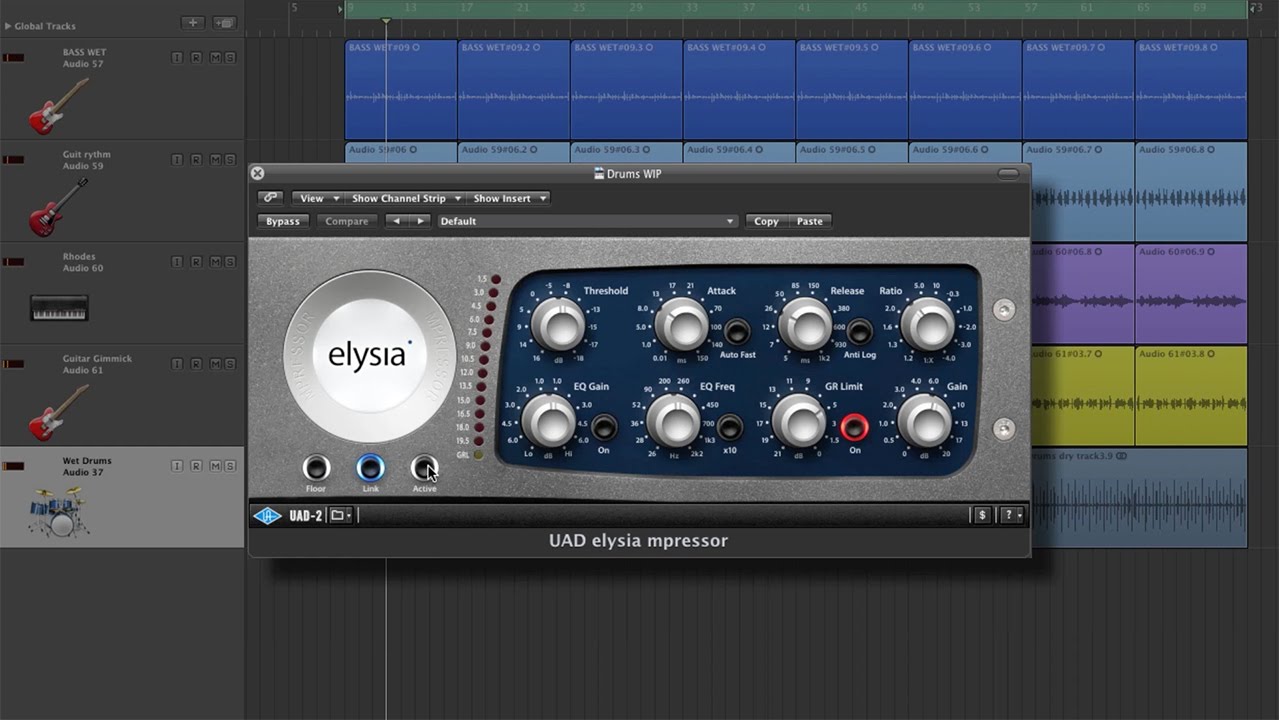Click the elysia logo gain reduction meter
This screenshot has height=720, width=1280.
[x=369, y=355]
